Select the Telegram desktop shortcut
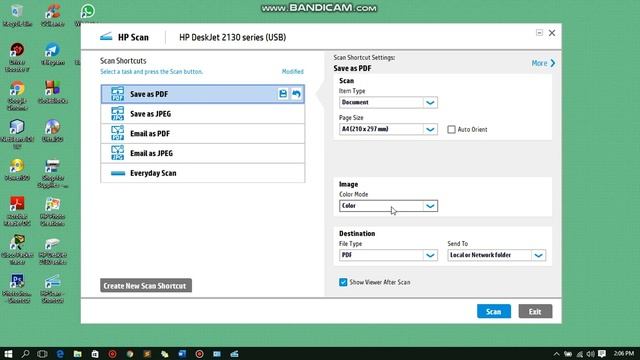 [x=53, y=54]
